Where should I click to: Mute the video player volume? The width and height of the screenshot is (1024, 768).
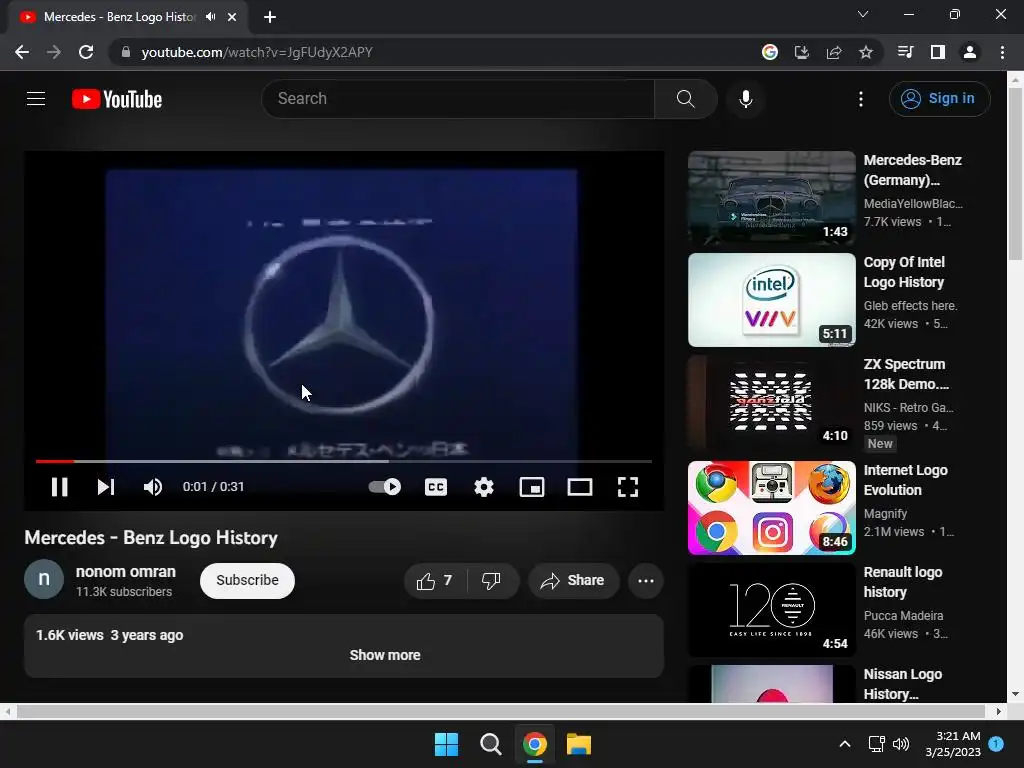[x=153, y=487]
